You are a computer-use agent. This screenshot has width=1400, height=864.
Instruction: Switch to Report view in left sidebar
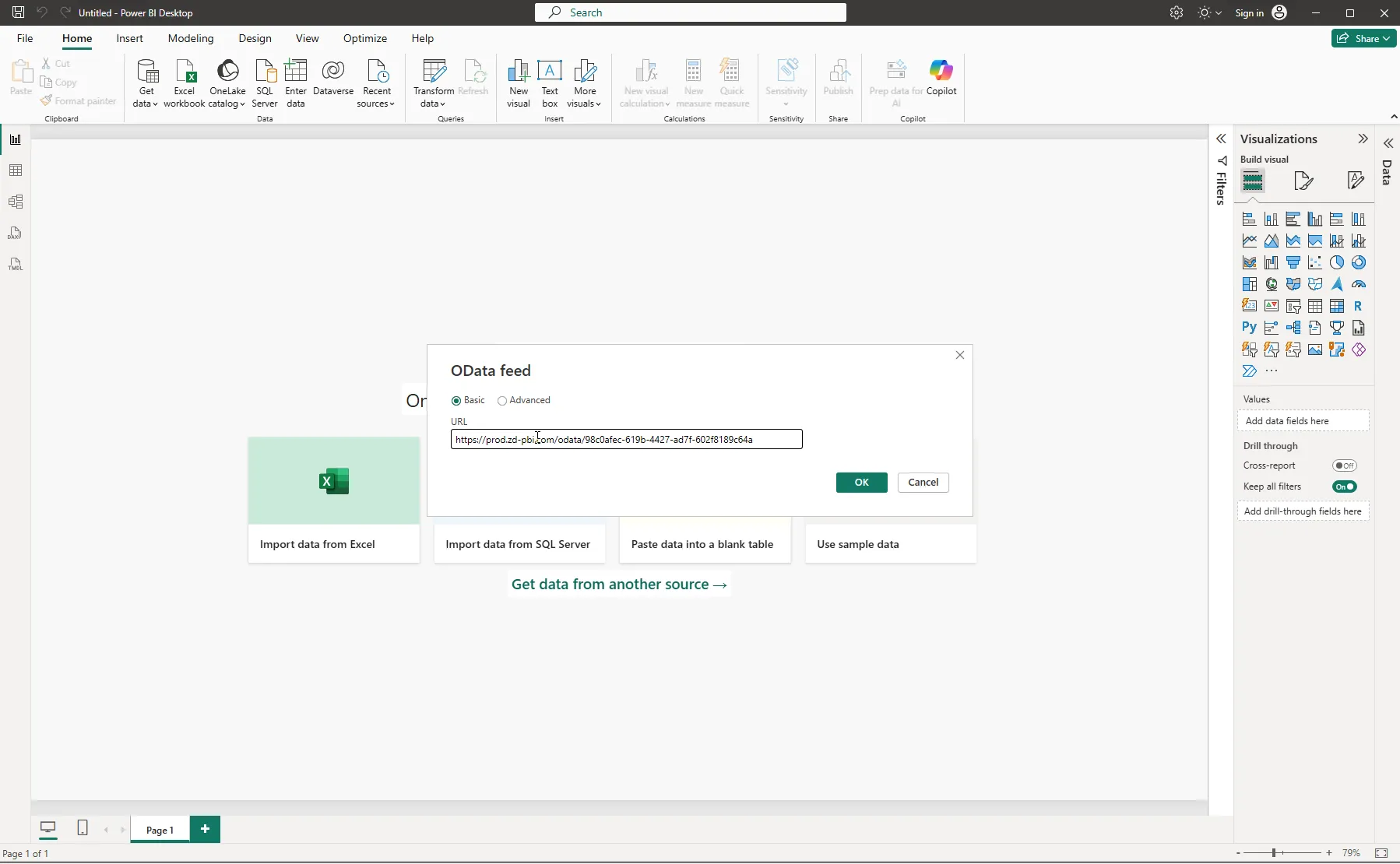(16, 140)
